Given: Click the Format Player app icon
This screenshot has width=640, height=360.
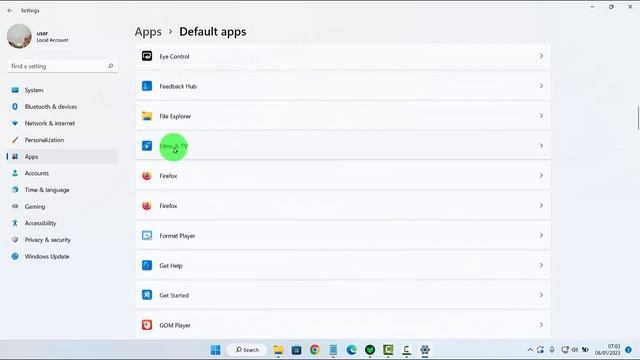Looking at the screenshot, I should 147,236.
